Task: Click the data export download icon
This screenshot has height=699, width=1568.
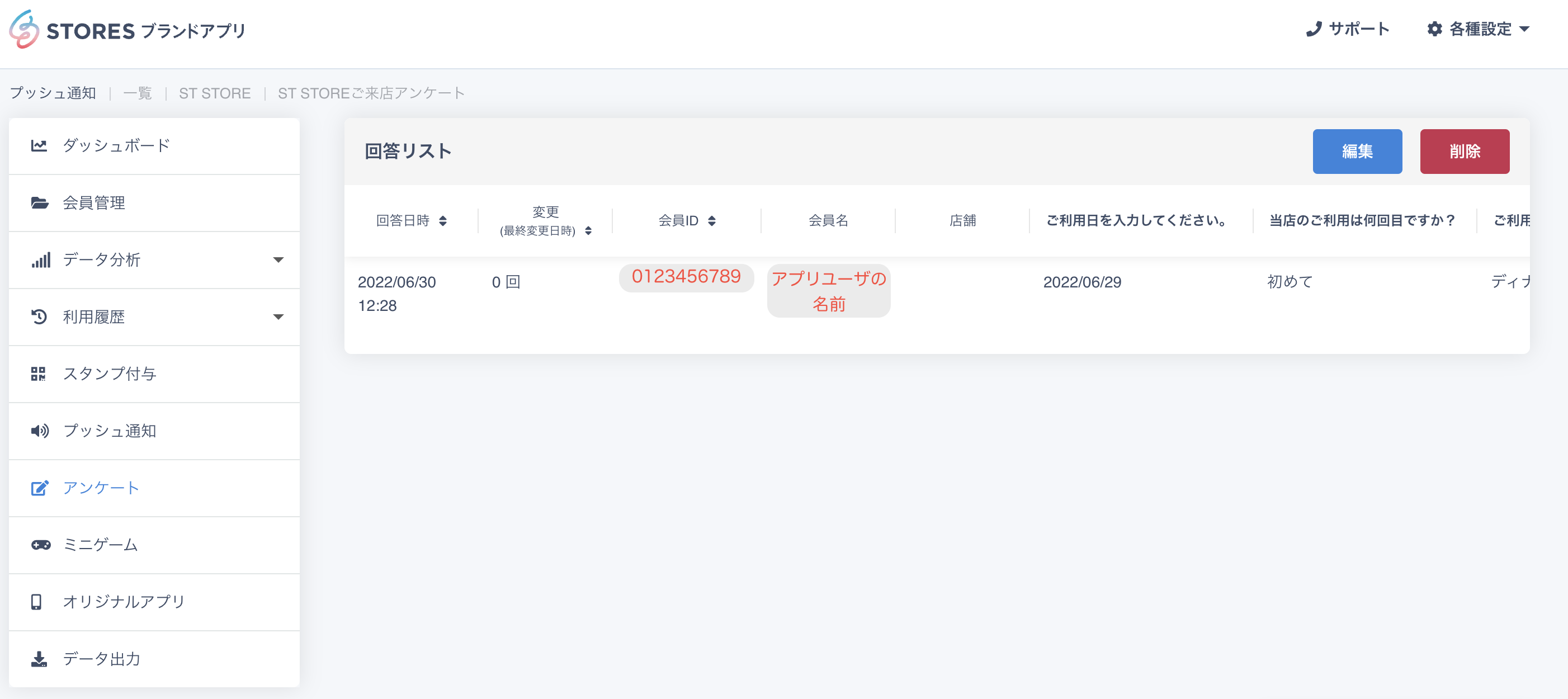Action: click(39, 659)
